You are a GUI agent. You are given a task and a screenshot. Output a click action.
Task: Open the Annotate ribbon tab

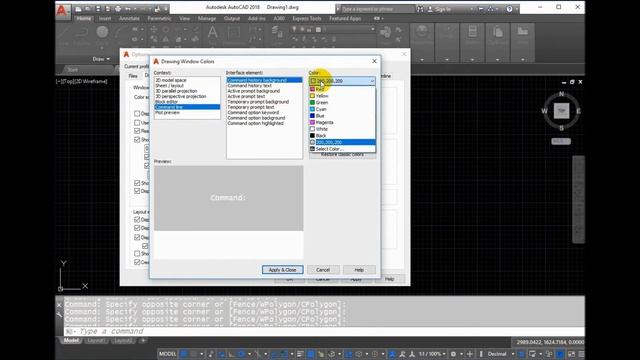129,18
